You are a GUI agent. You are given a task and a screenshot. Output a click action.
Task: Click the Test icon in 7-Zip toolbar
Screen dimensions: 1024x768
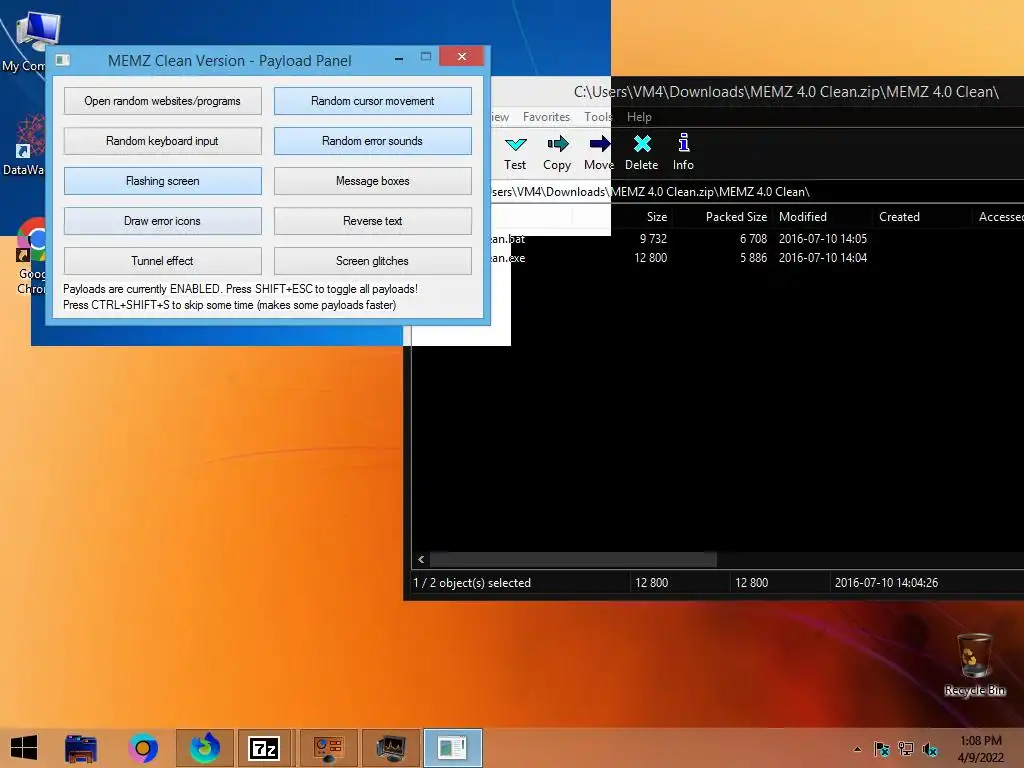click(x=515, y=153)
